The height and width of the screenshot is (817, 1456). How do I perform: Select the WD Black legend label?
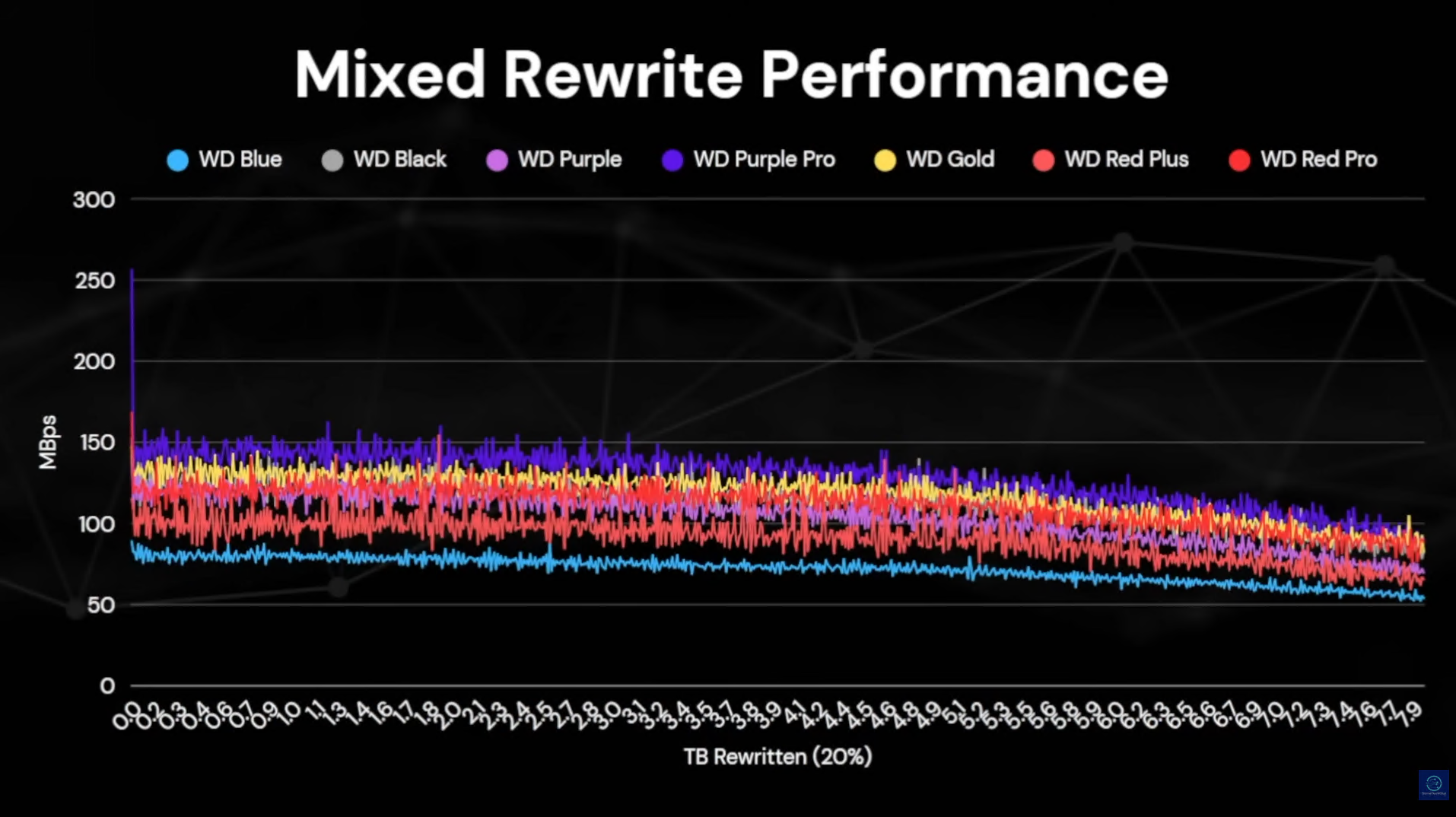point(400,159)
